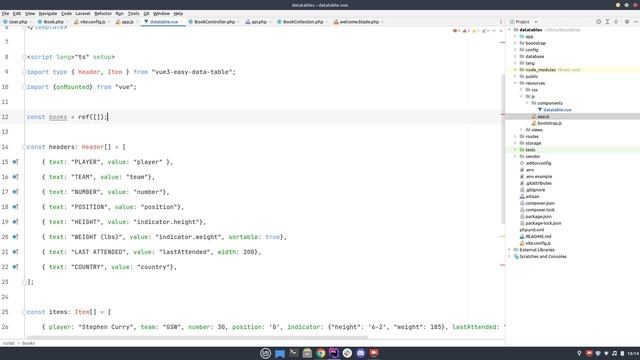Click gutter icon on line 18
This screenshot has width=640, height=360.
tap(15, 207)
